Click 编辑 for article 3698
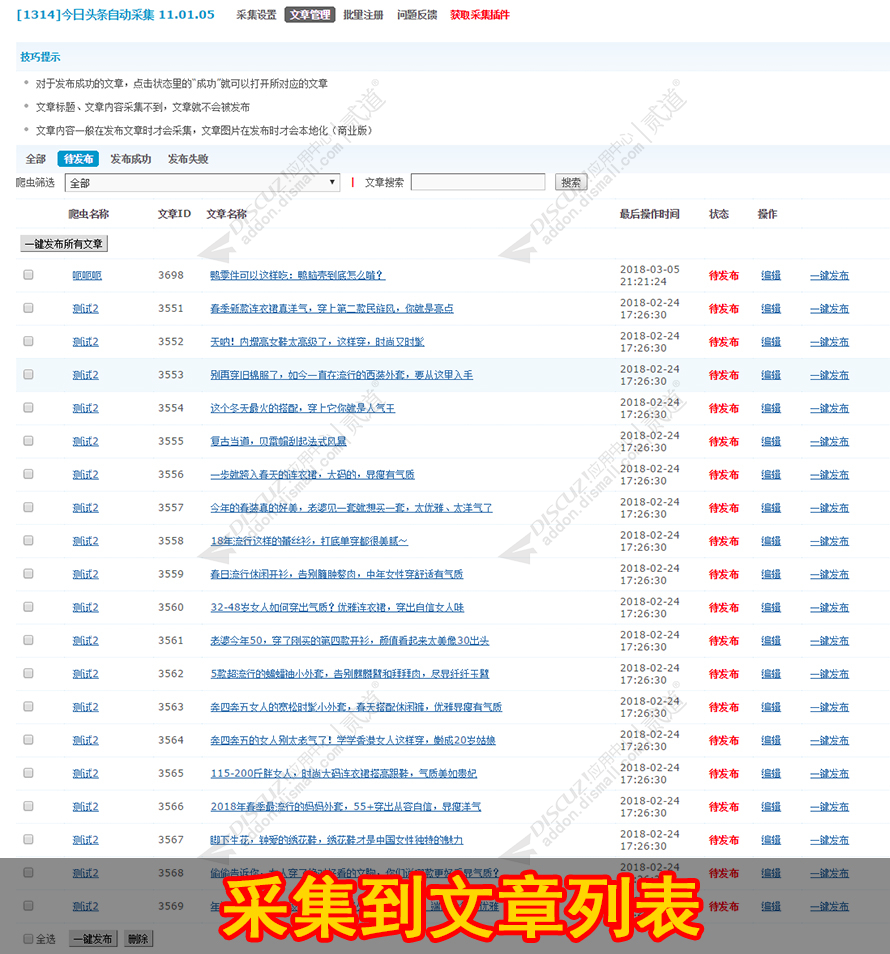 point(771,276)
